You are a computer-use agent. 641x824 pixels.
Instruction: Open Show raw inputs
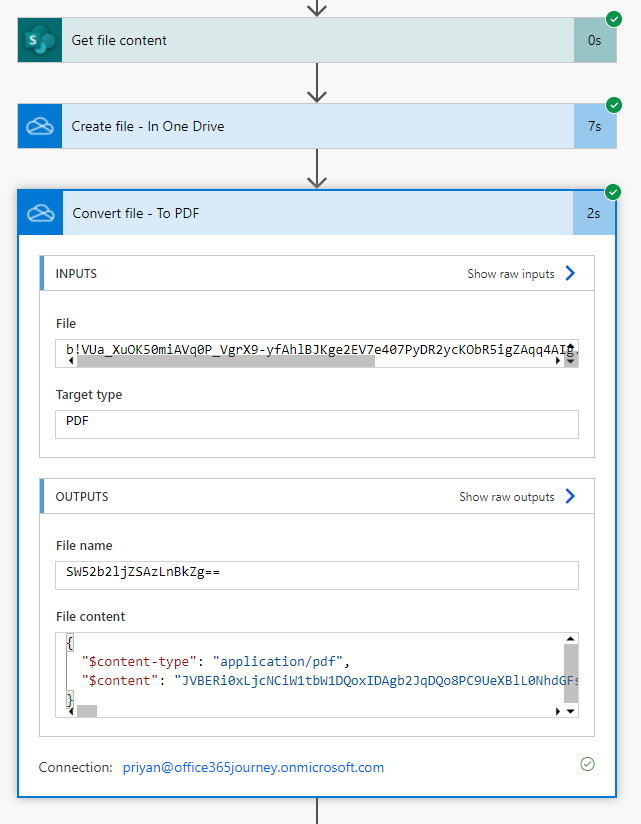click(521, 273)
